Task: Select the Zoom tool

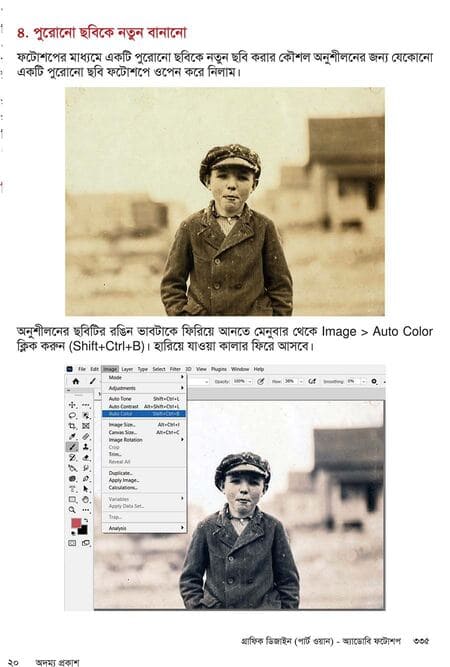Action: click(72, 510)
